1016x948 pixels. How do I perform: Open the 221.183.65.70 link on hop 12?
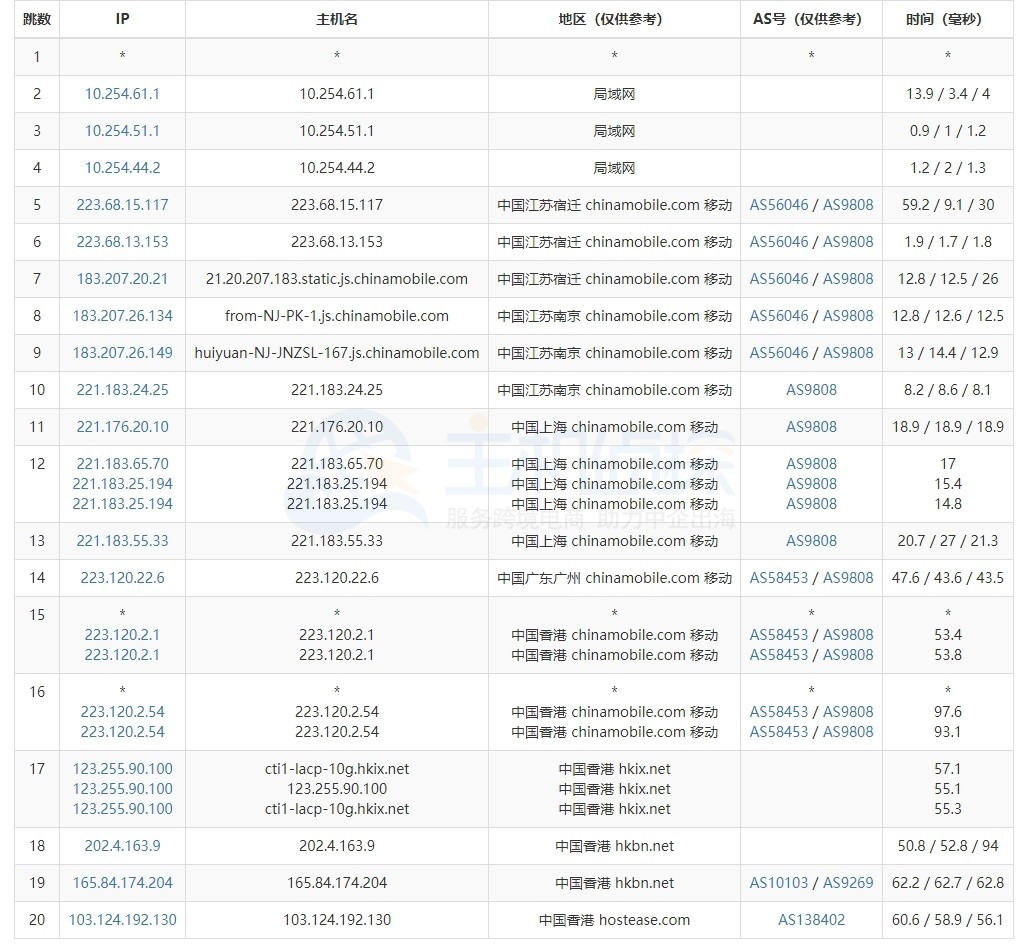(x=122, y=463)
